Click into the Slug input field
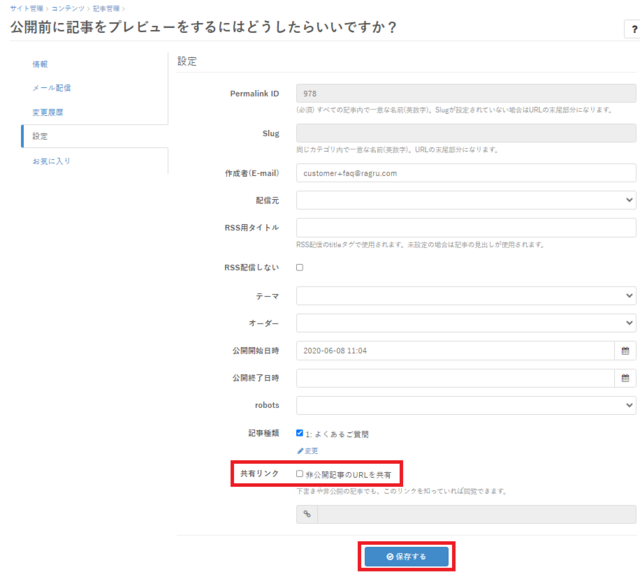Screen dimensions: 640x572 tap(466, 133)
